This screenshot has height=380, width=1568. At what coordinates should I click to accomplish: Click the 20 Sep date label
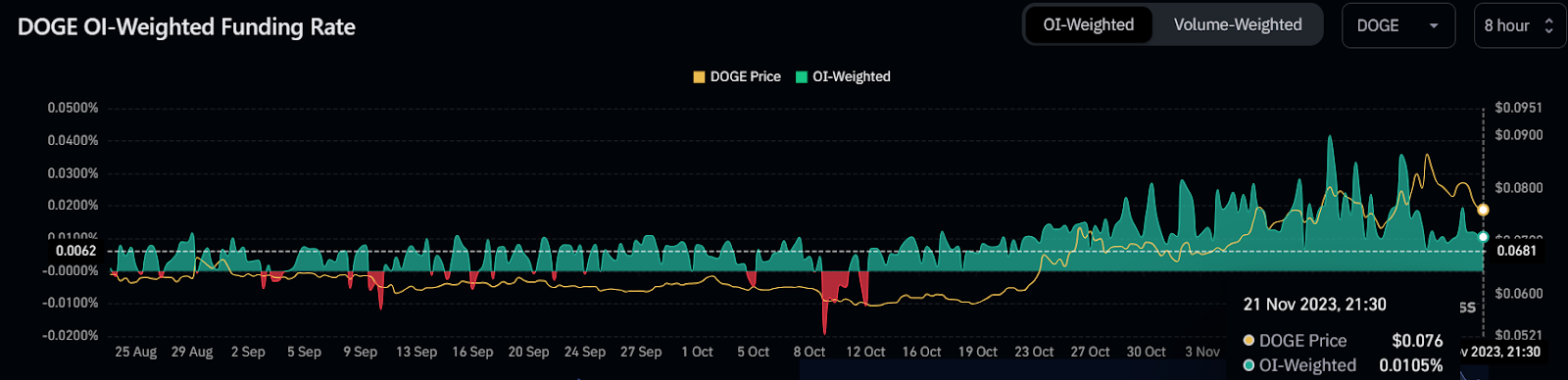pos(528,352)
